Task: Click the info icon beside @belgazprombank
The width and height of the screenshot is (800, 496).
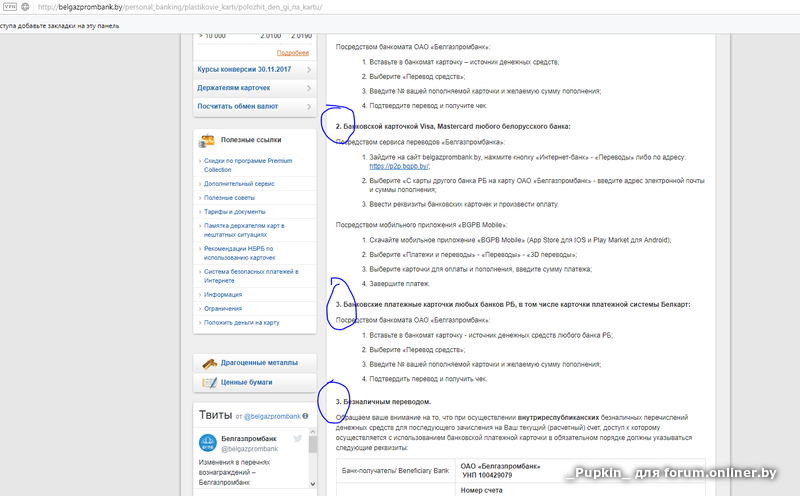Action: pyautogui.click(x=305, y=416)
